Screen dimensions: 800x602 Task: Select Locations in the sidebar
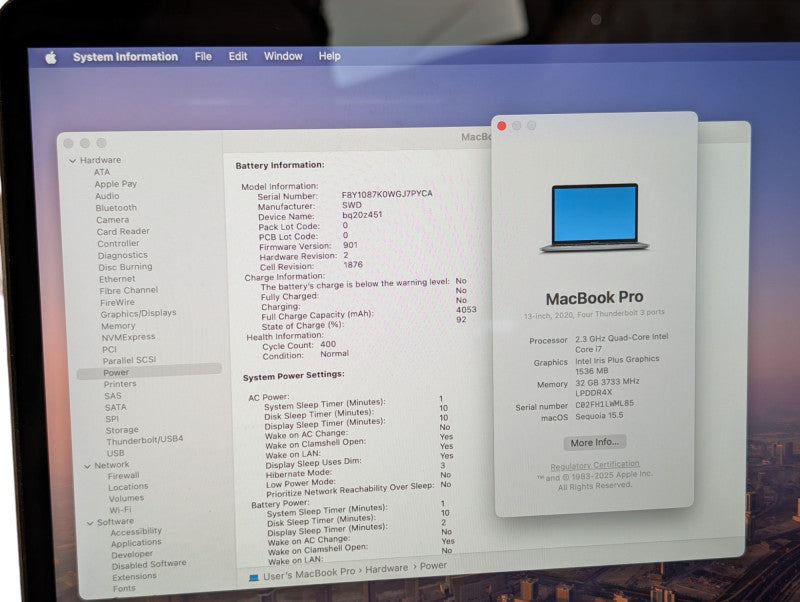point(128,487)
